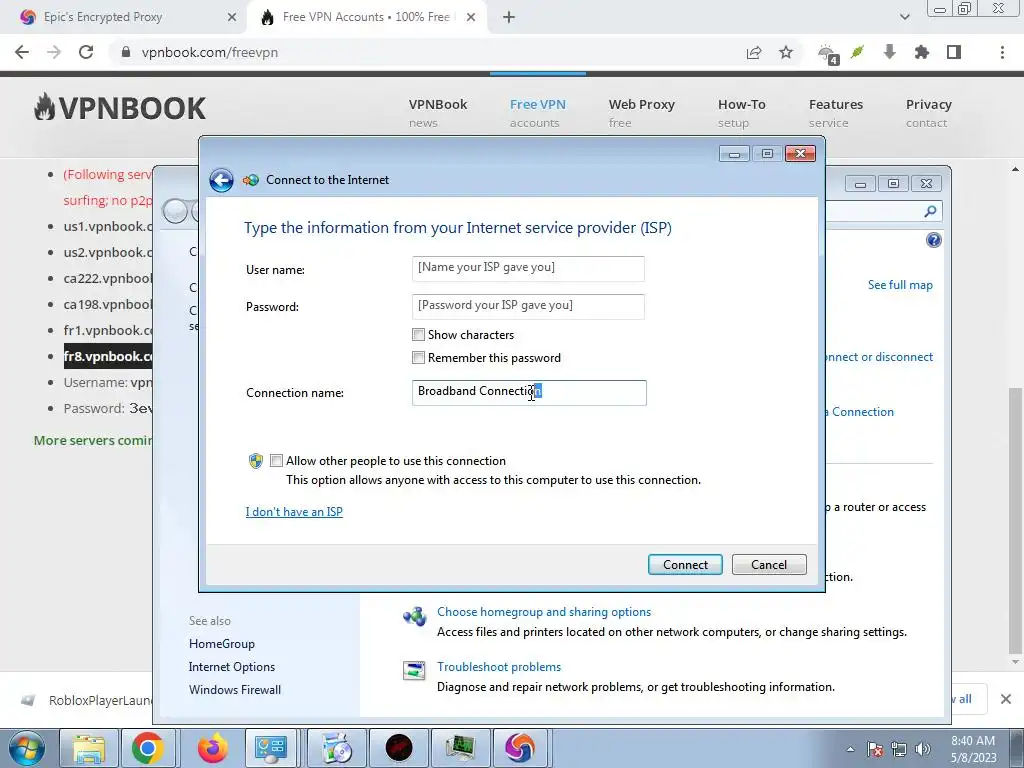1024x768 pixels.
Task: Open Choose homegroup and sharing options
Action: tap(544, 612)
